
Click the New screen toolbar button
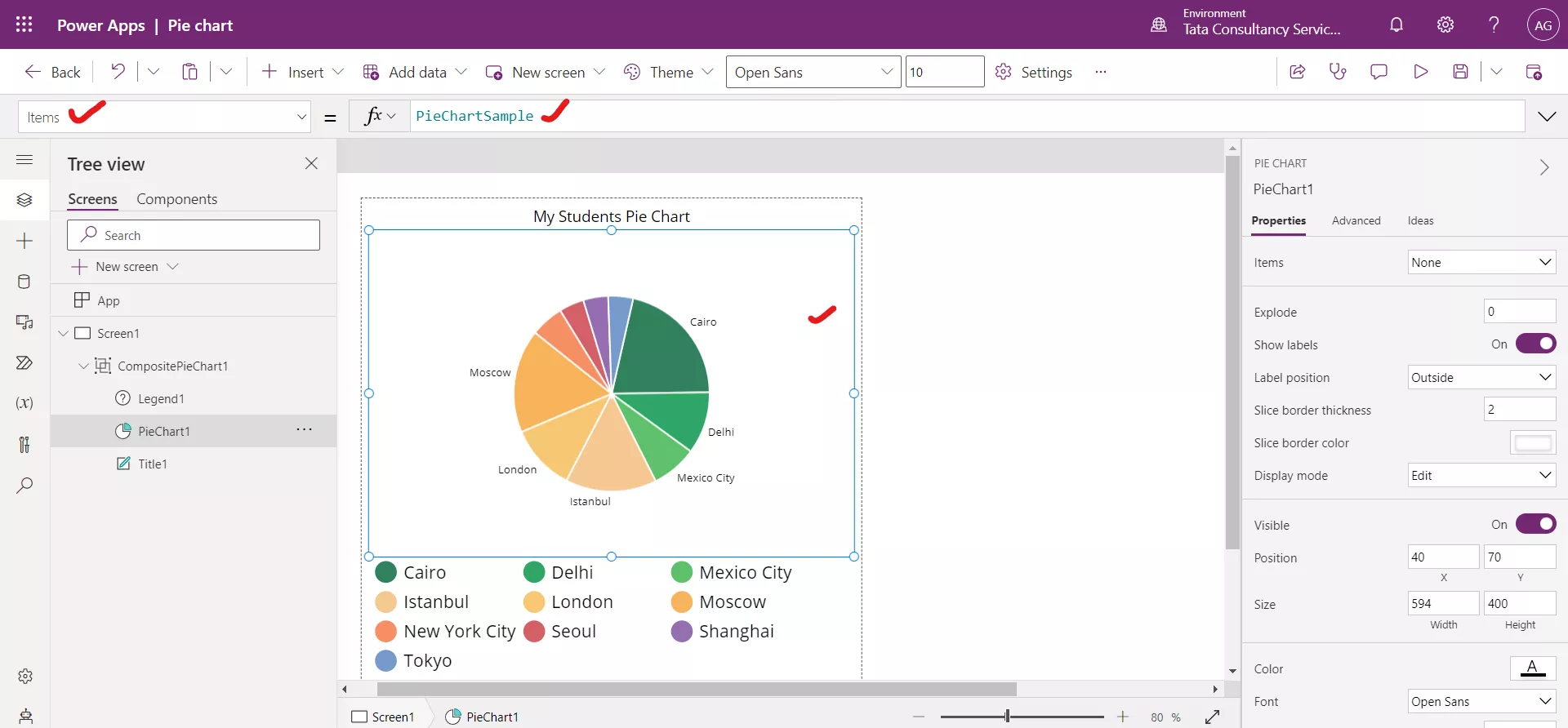546,72
